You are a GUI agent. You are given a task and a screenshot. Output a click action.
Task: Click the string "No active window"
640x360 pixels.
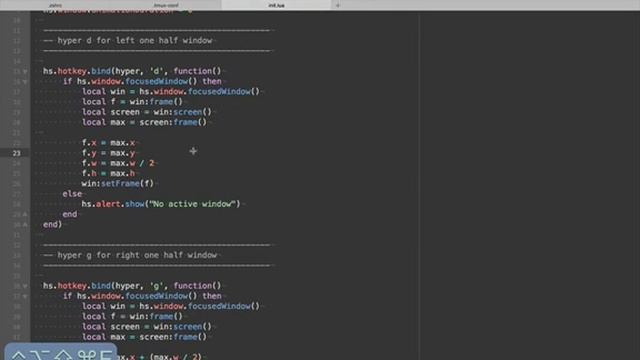pyautogui.click(x=193, y=204)
